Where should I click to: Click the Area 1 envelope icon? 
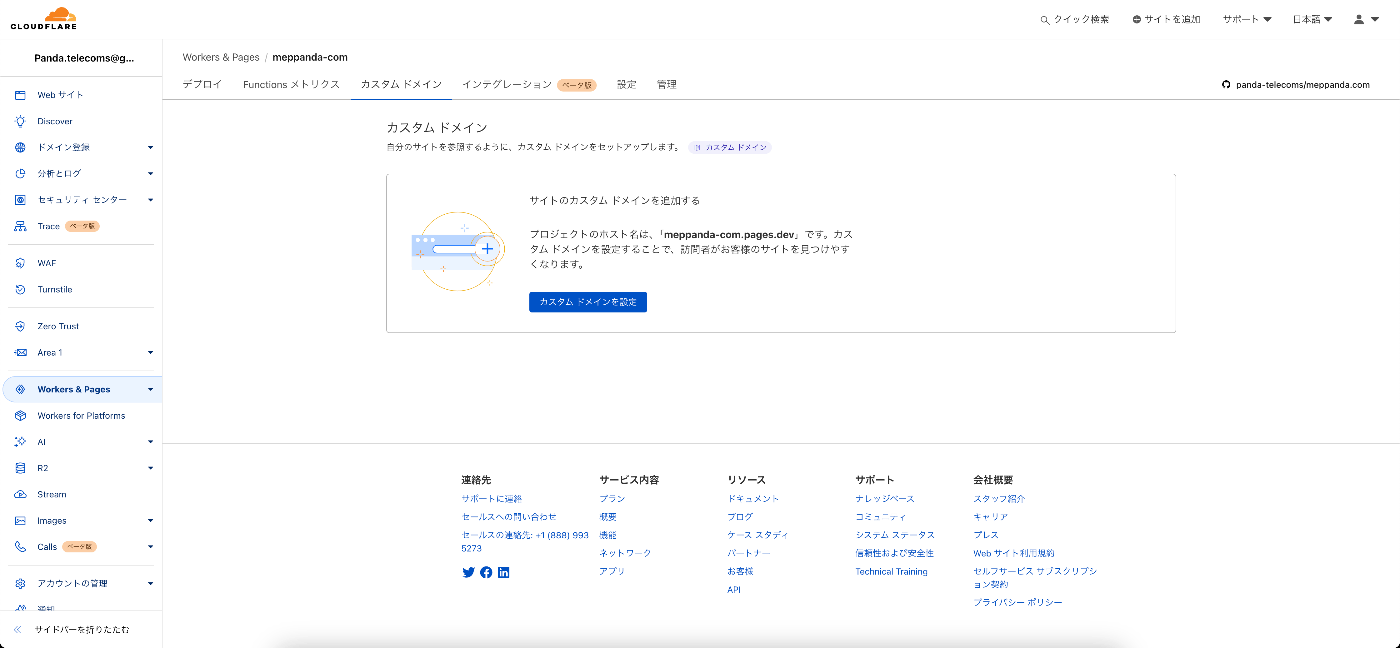[20, 352]
